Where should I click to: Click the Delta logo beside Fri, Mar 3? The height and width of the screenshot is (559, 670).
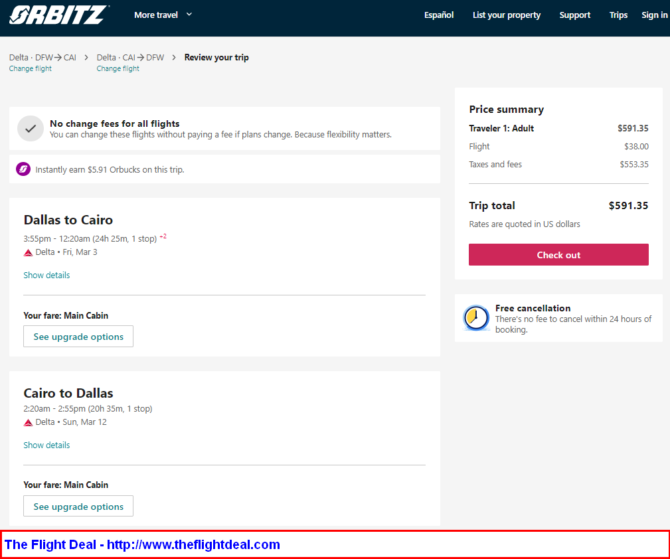(x=28, y=252)
